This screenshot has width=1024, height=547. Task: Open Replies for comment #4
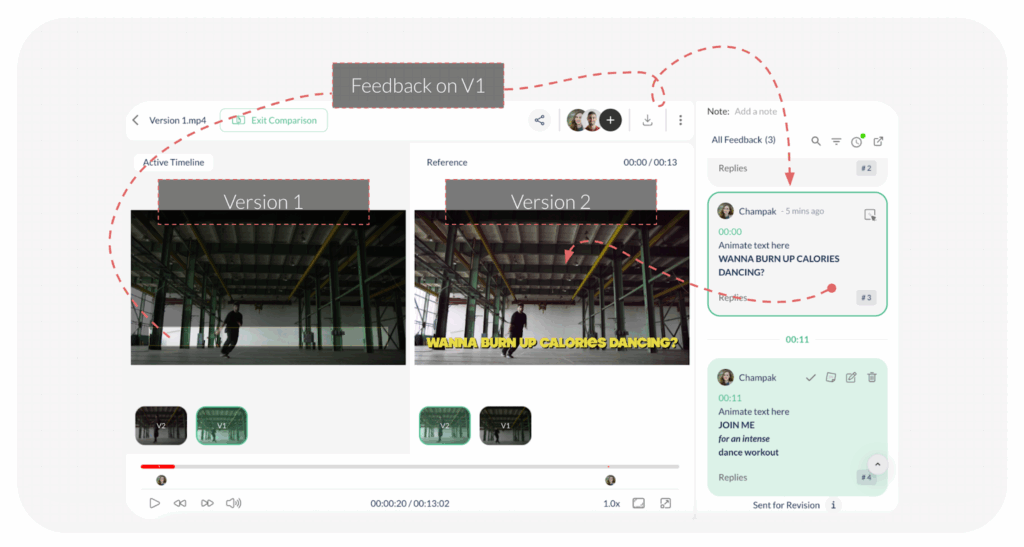pos(733,478)
